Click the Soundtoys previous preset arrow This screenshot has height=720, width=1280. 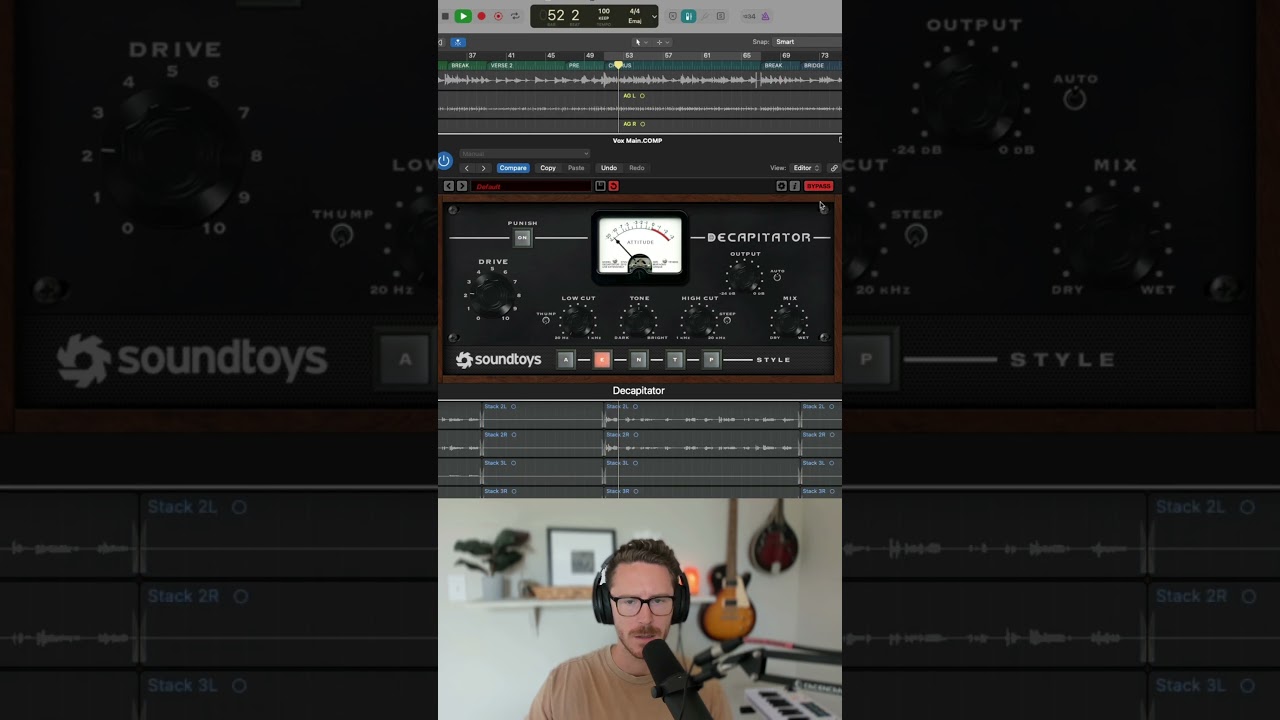449,186
